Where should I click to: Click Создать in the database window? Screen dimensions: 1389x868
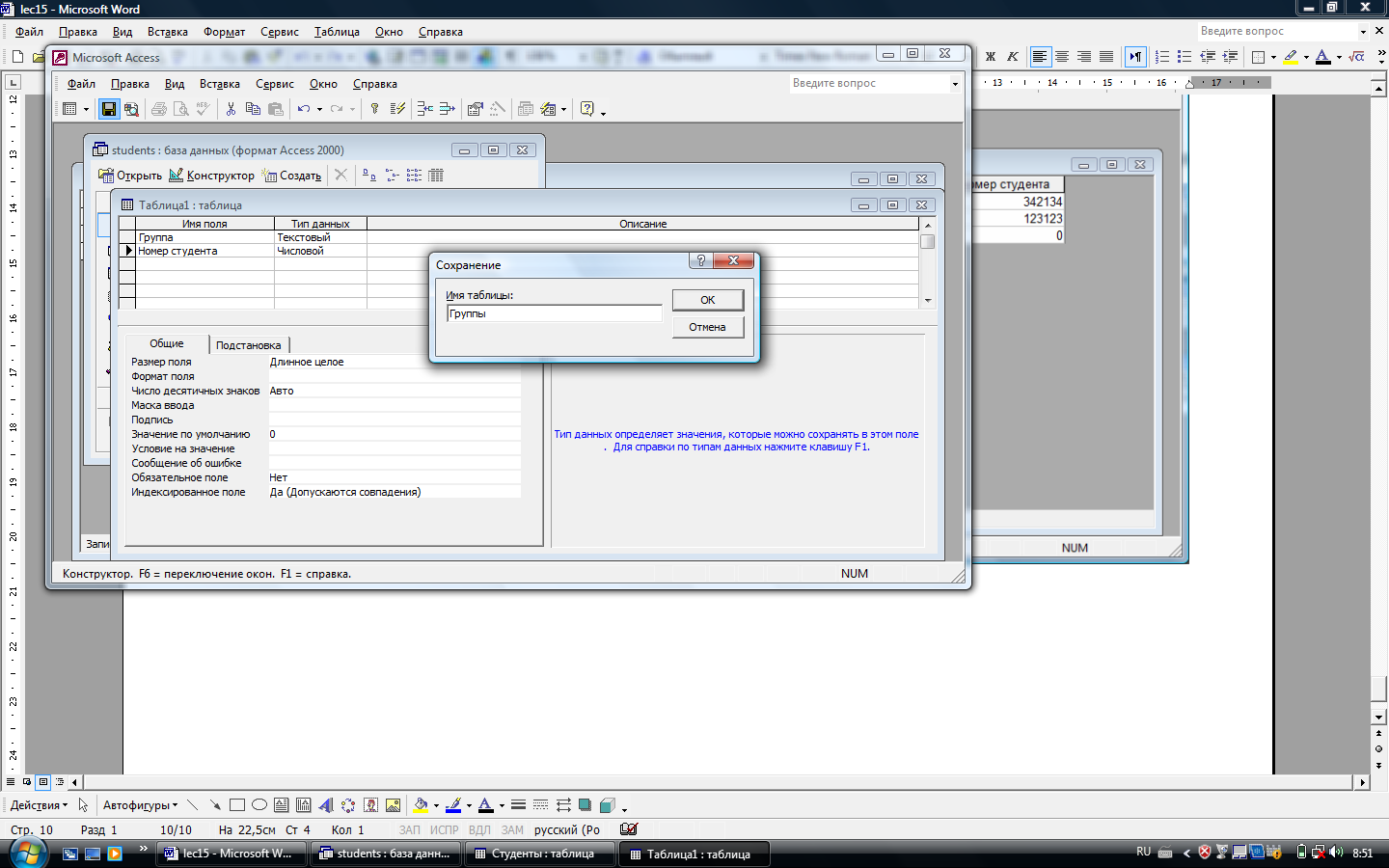point(292,176)
